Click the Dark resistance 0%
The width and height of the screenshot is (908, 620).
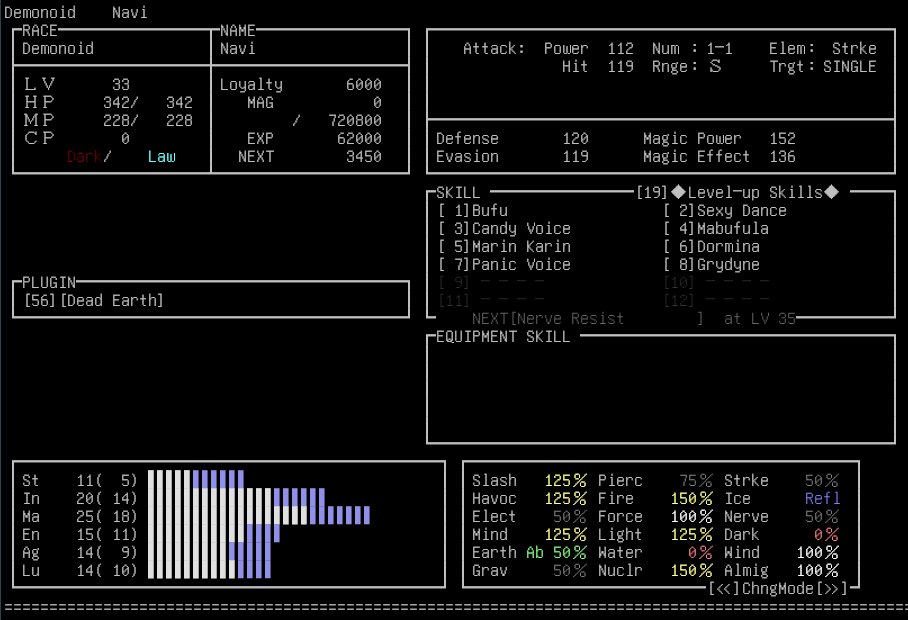tap(826, 534)
